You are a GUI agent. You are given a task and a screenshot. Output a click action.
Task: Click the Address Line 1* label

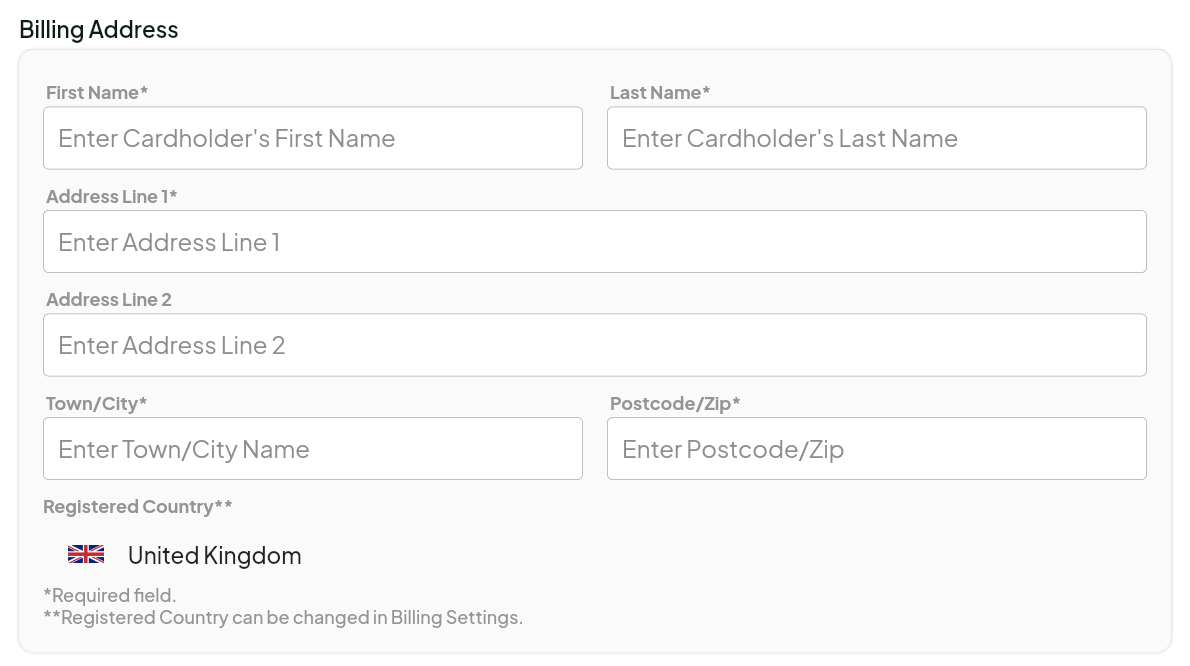[112, 196]
